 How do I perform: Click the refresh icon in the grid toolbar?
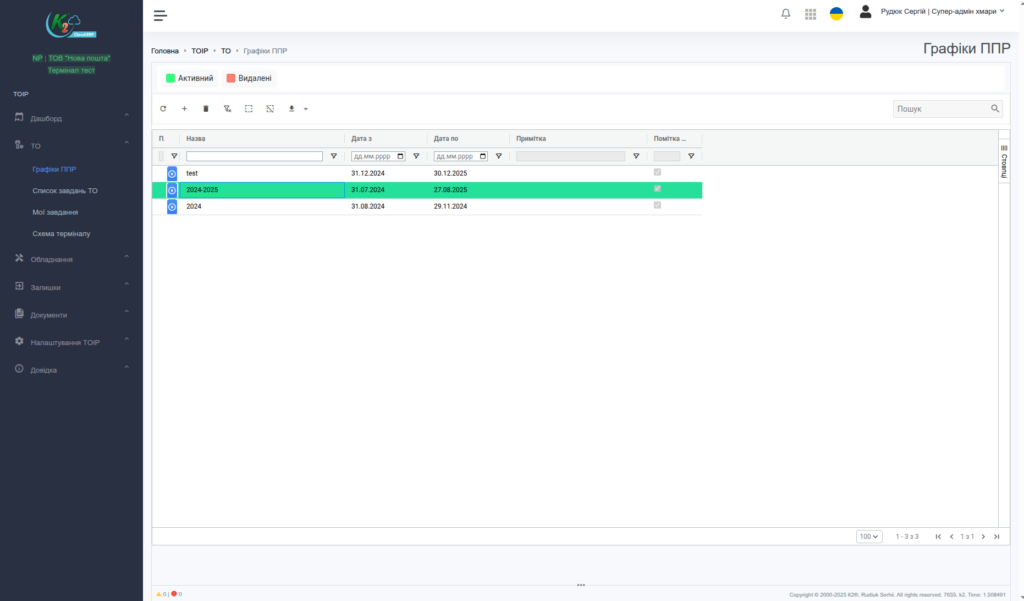pyautogui.click(x=164, y=108)
